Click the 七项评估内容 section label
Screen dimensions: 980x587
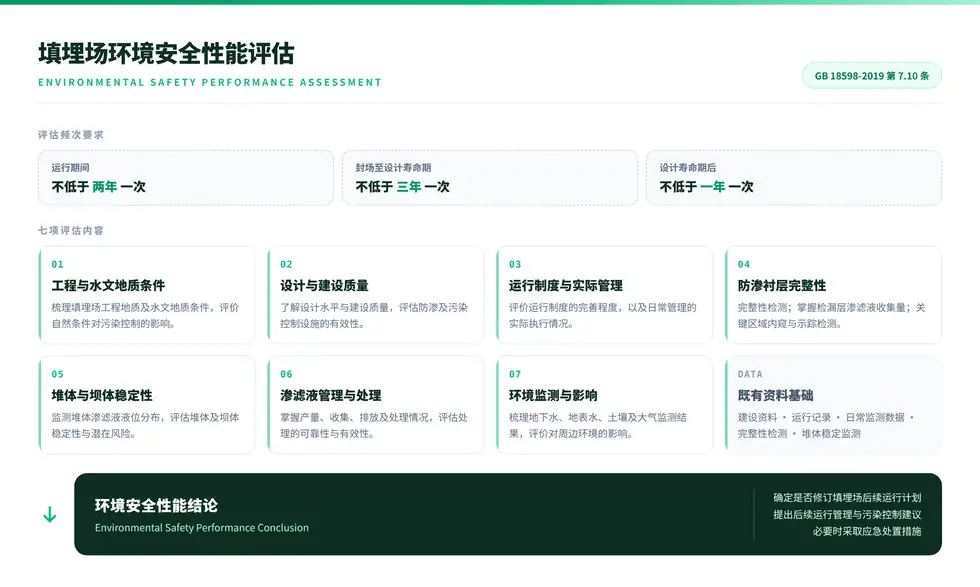[x=71, y=230]
